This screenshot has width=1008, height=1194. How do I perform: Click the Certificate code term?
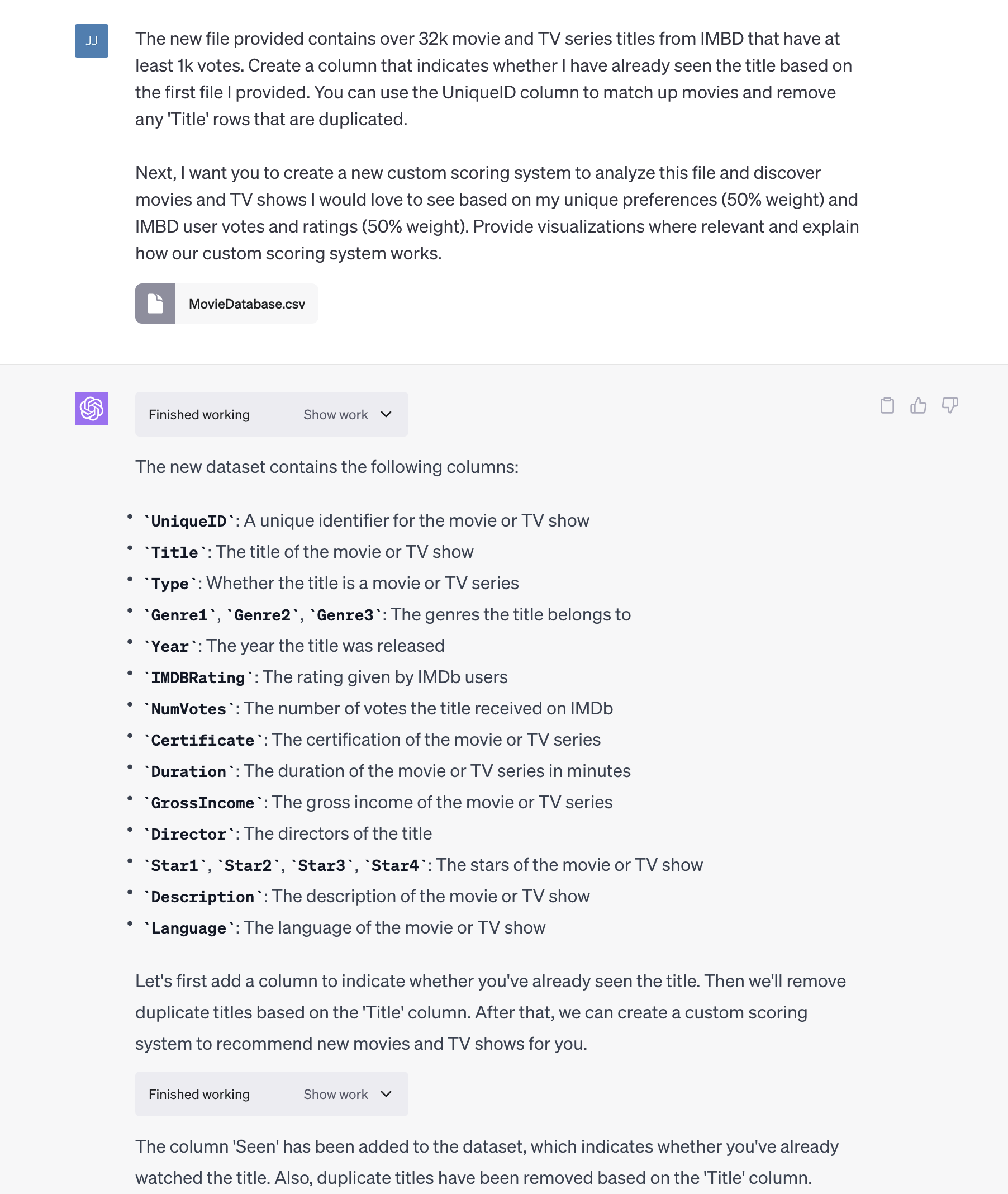[x=203, y=740]
